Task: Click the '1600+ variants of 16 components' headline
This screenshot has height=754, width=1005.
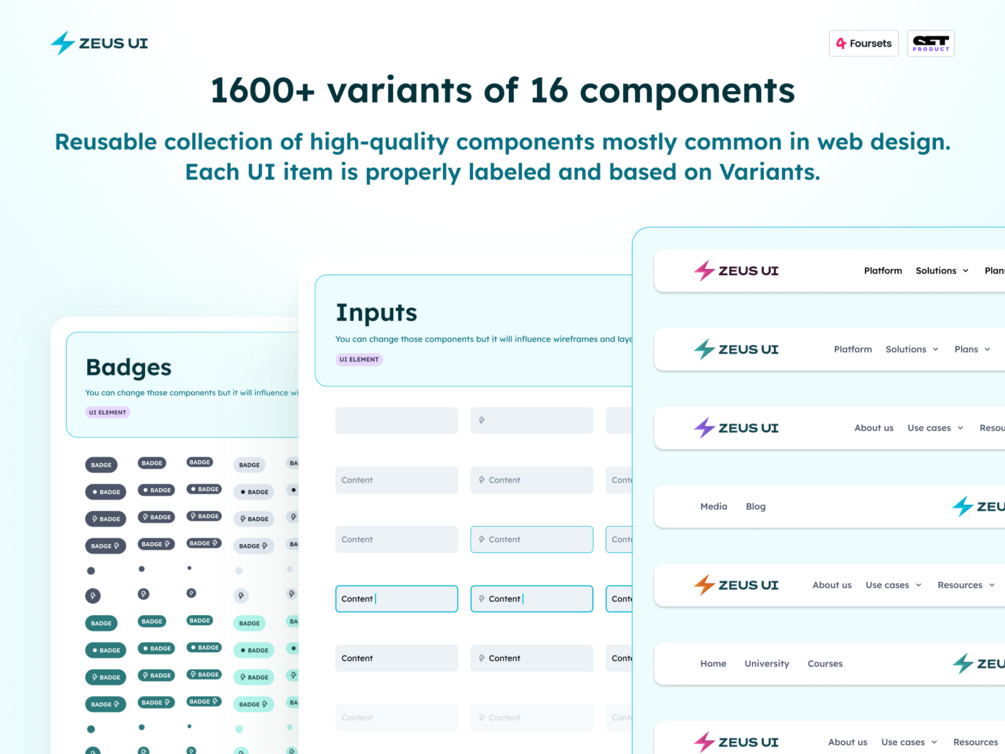Action: tap(502, 90)
